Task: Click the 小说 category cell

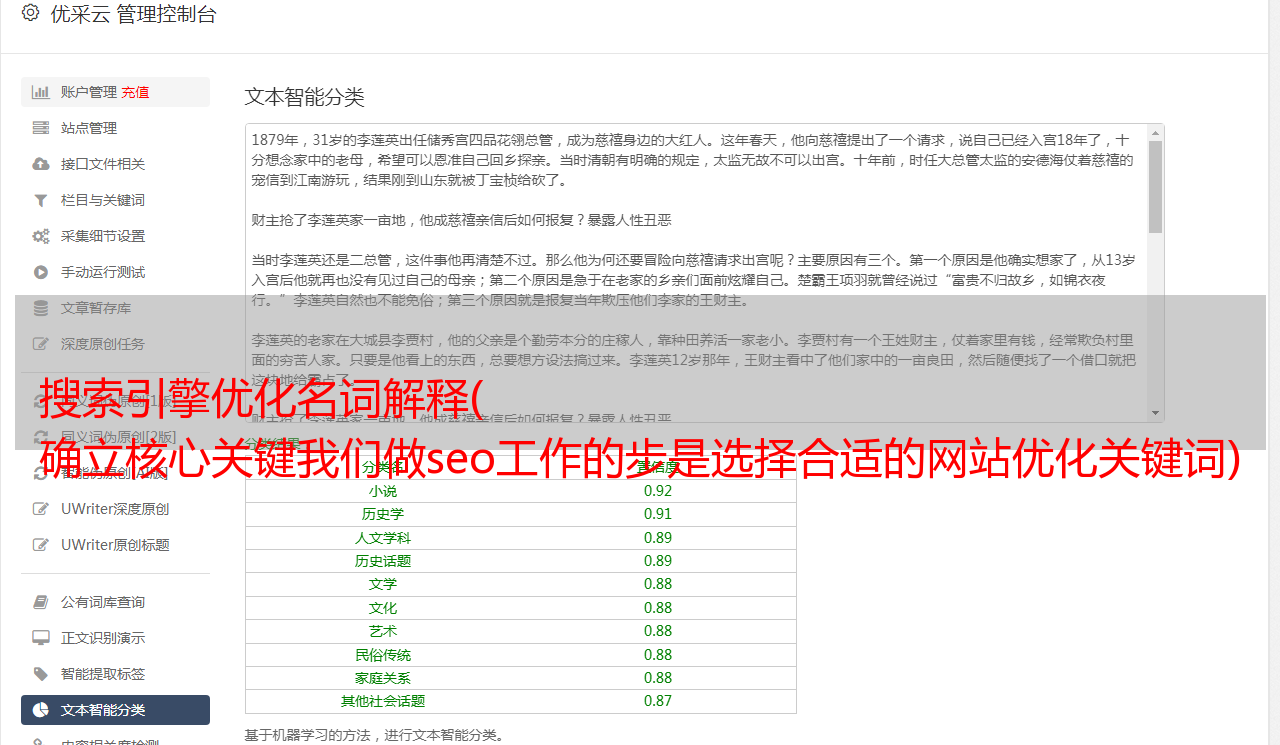Action: [383, 491]
